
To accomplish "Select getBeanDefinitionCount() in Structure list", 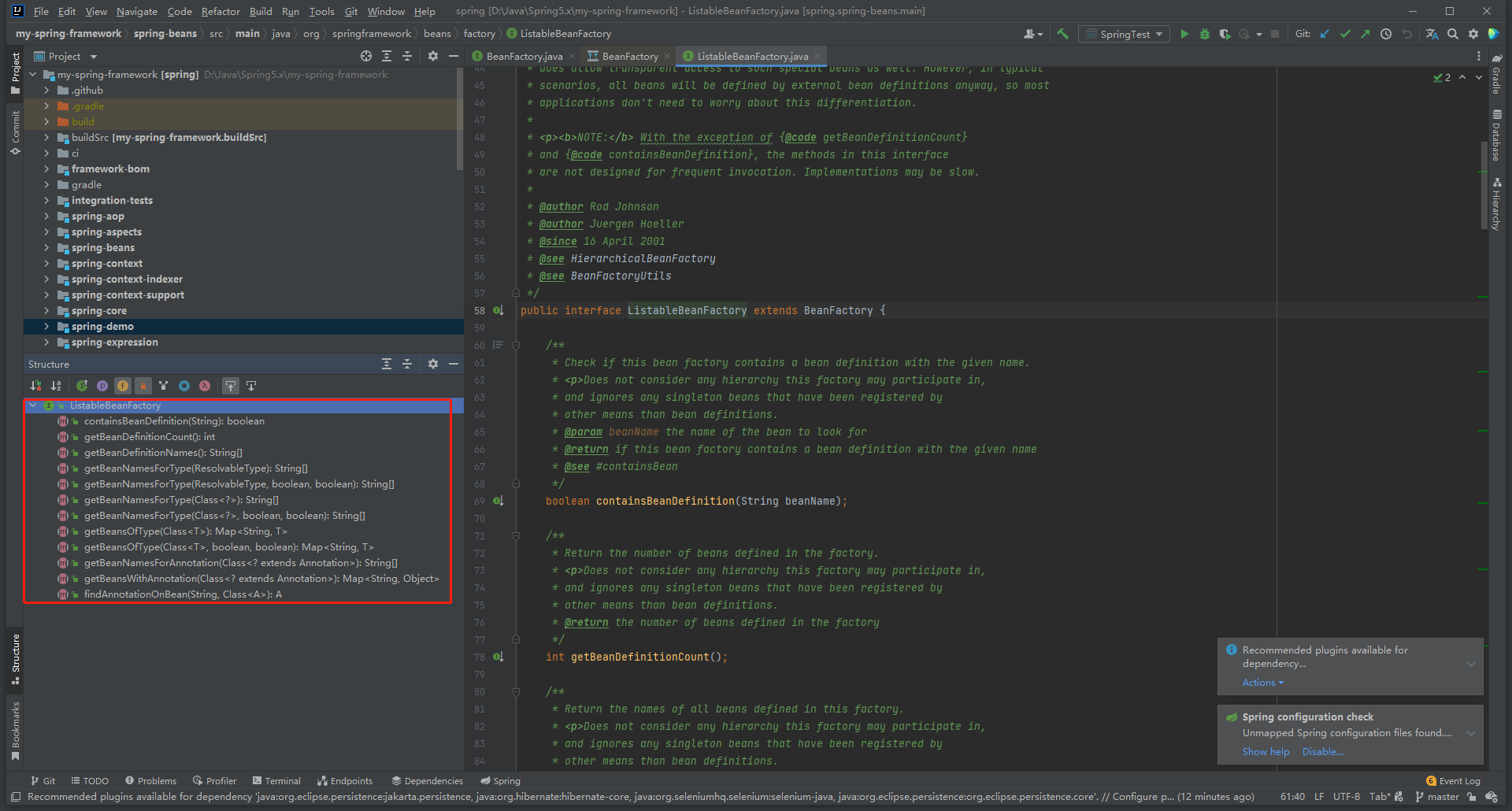I will tap(150, 437).
